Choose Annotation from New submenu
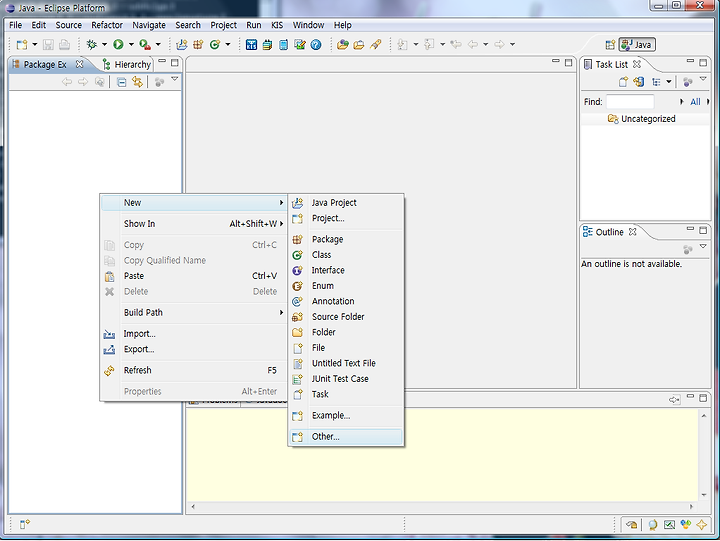The height and width of the screenshot is (541, 720). tap(346, 301)
